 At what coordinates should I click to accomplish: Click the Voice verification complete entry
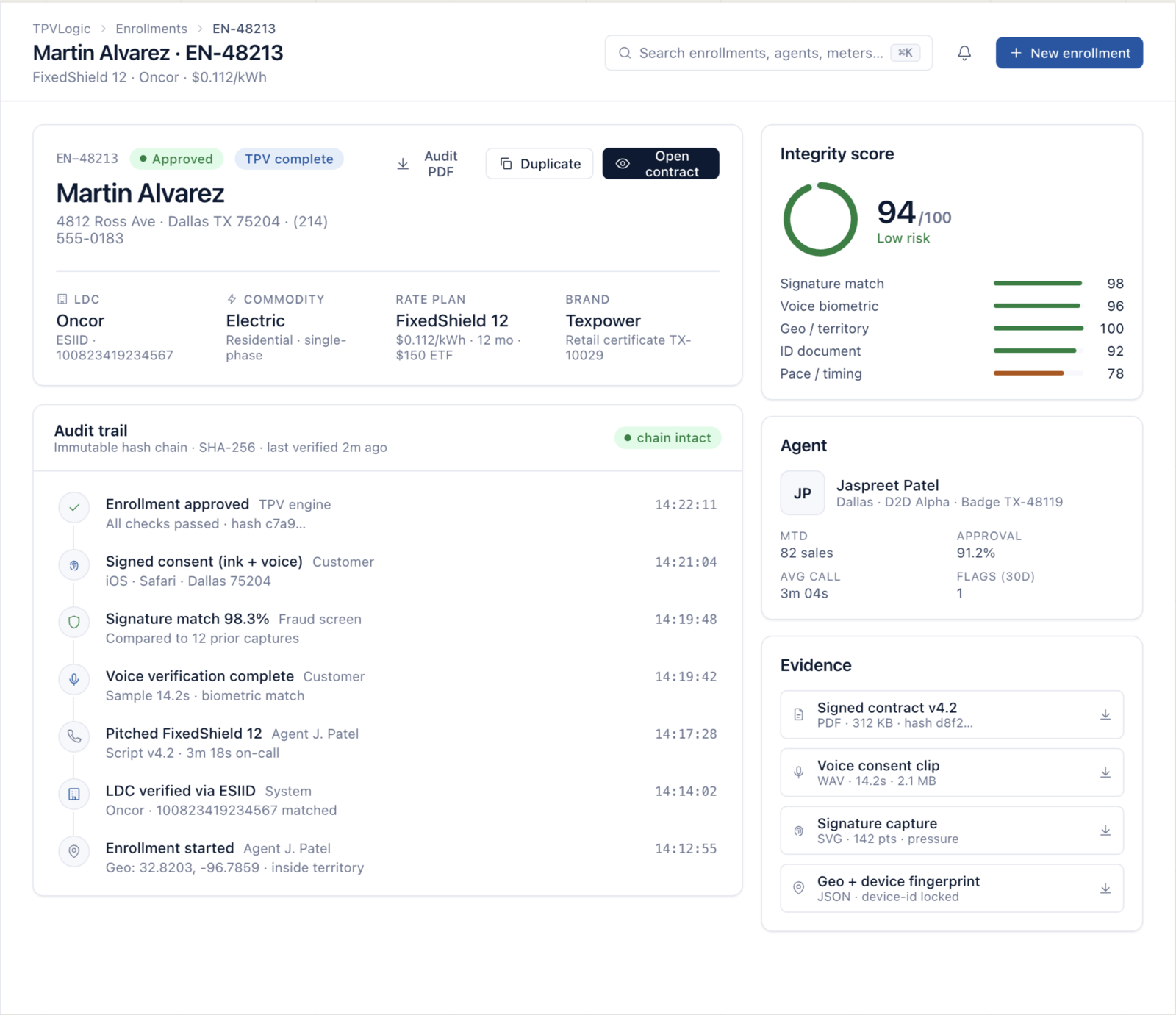click(387, 685)
